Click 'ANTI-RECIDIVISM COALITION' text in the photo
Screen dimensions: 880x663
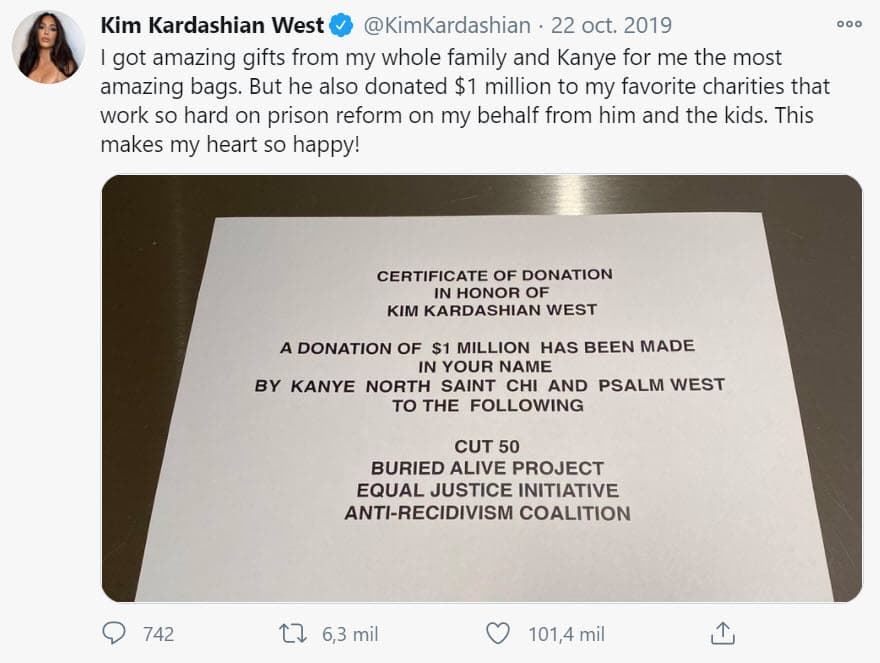pyautogui.click(x=487, y=514)
